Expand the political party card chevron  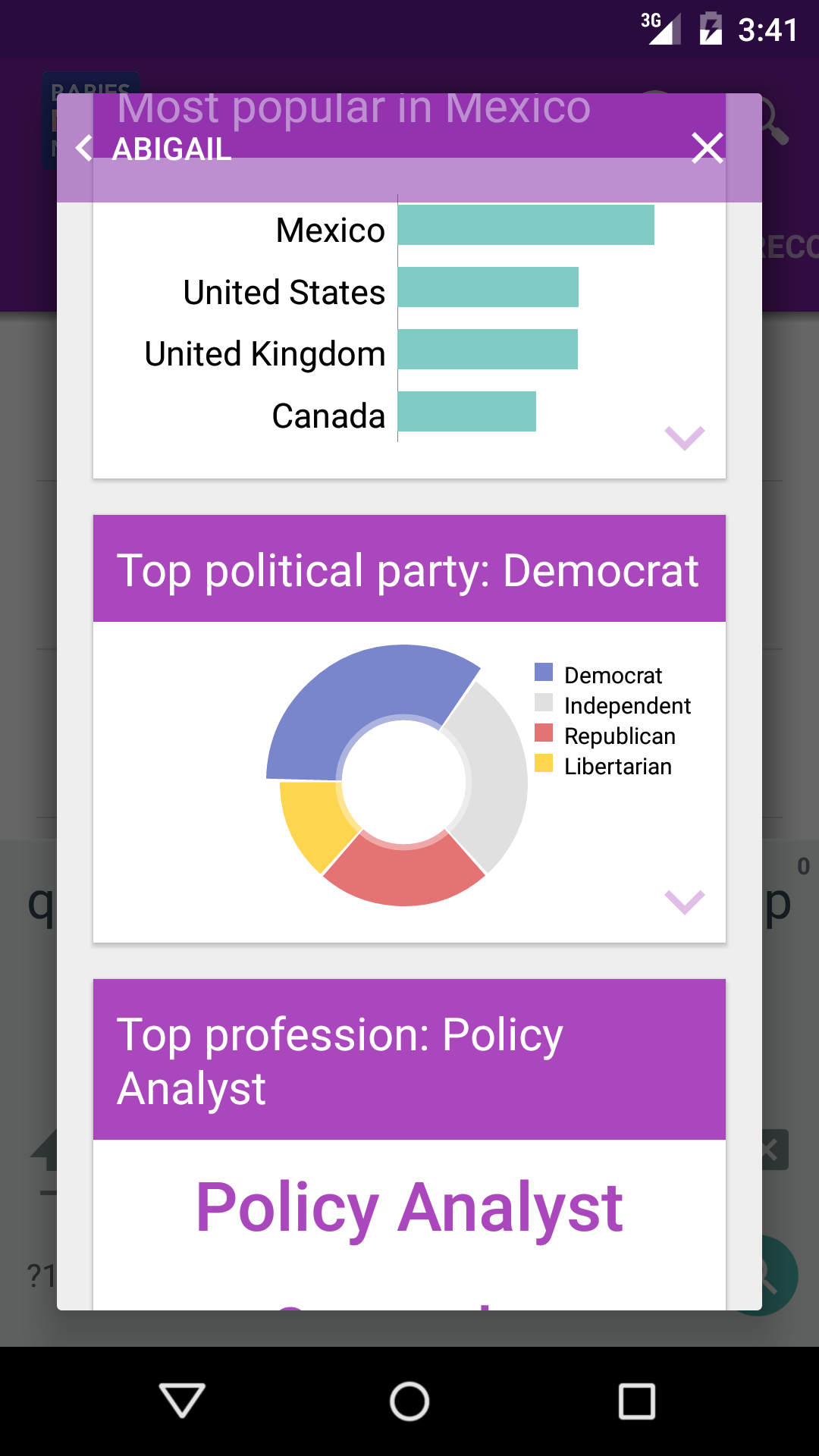click(684, 902)
